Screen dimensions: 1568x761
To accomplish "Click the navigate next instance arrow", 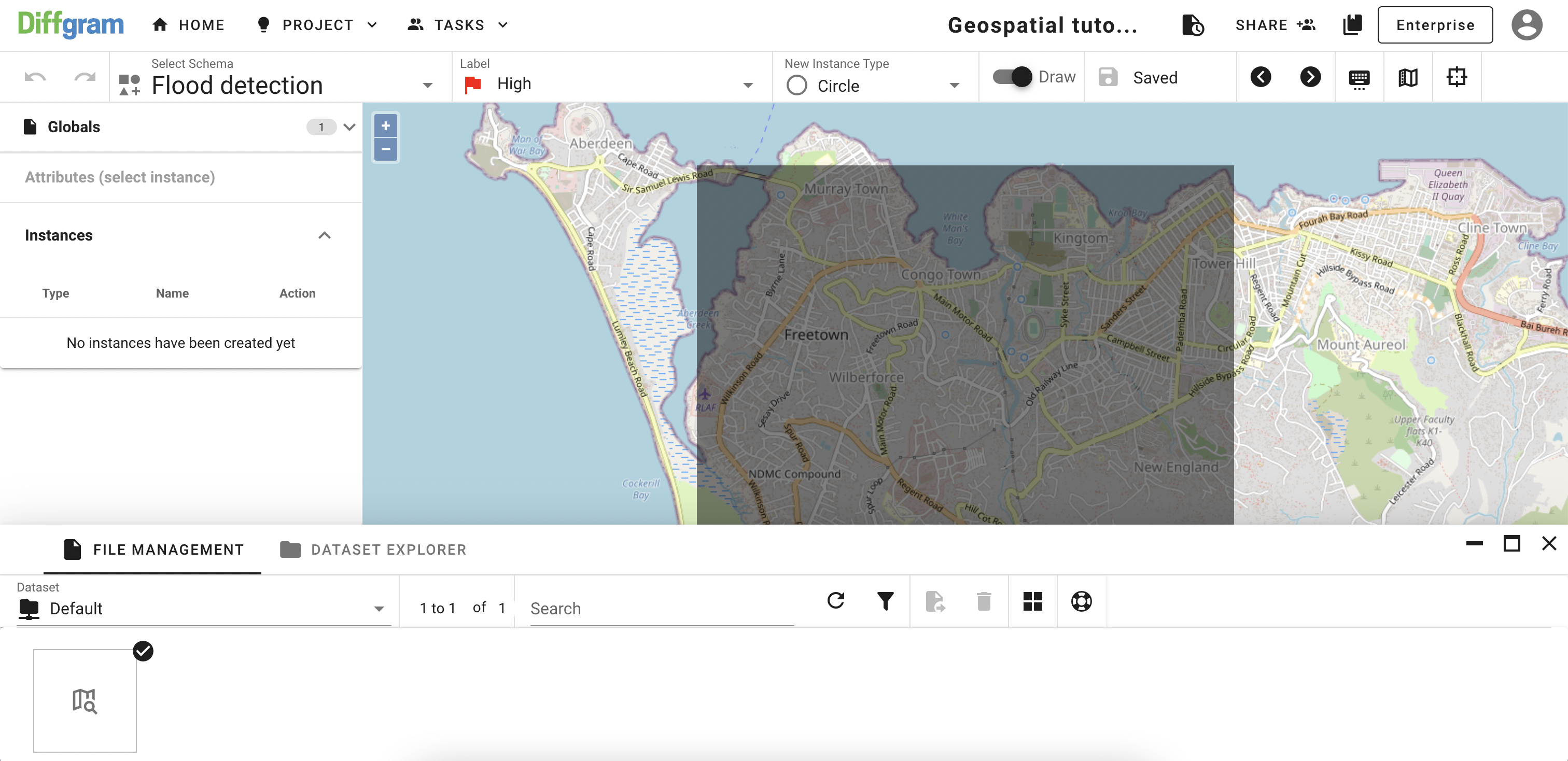I will point(1310,77).
